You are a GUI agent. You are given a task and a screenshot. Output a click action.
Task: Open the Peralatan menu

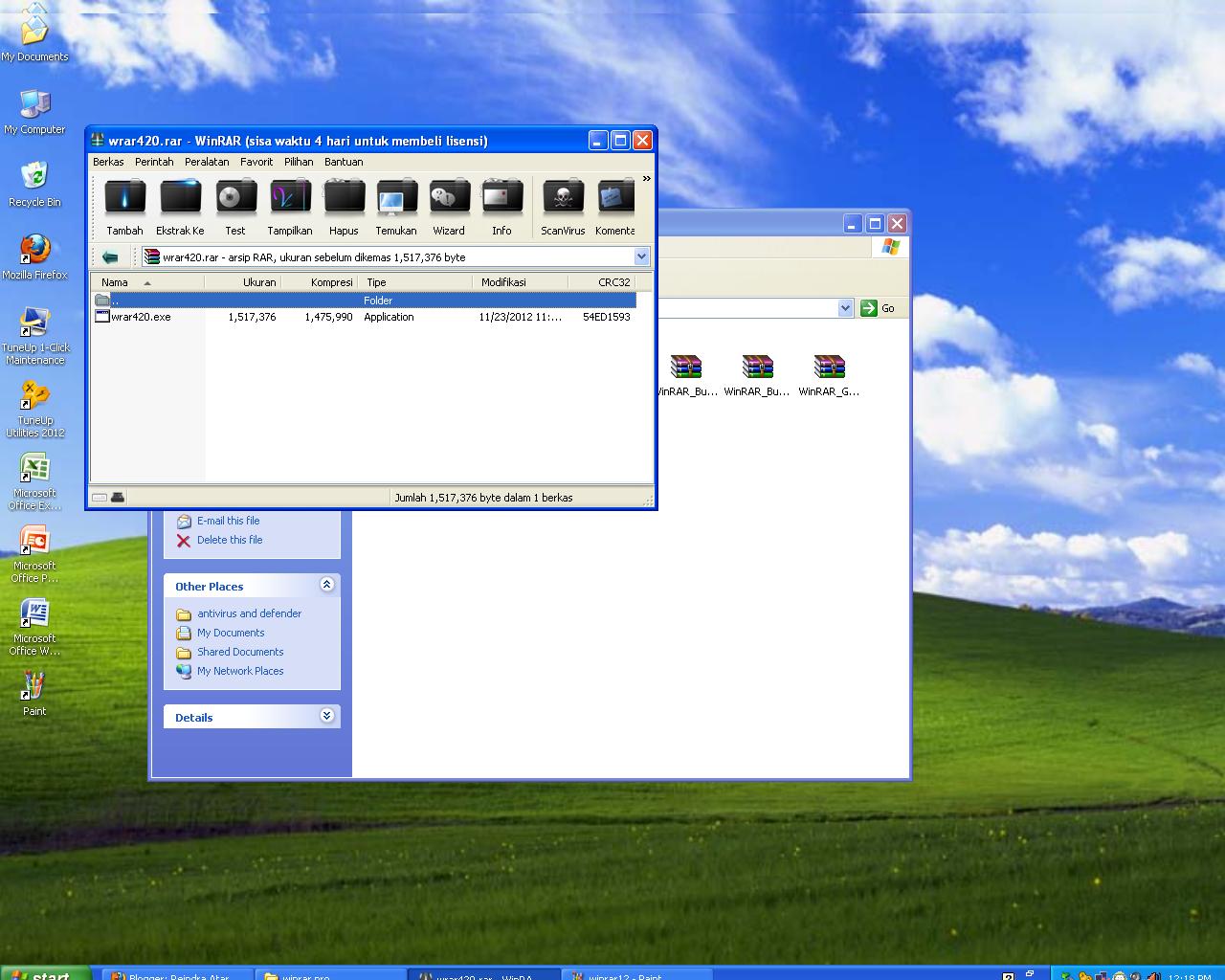207,162
